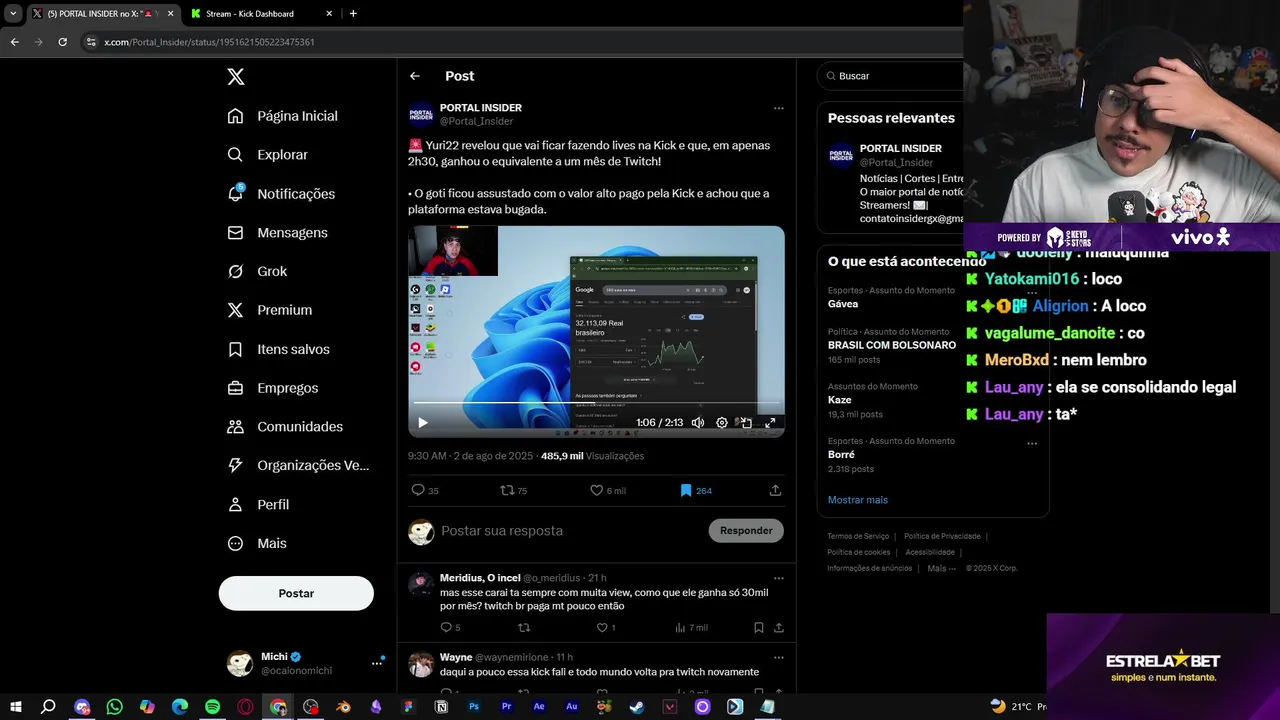Bookmark Meridius's comment
Image resolution: width=1280 pixels, height=720 pixels.
[758, 628]
